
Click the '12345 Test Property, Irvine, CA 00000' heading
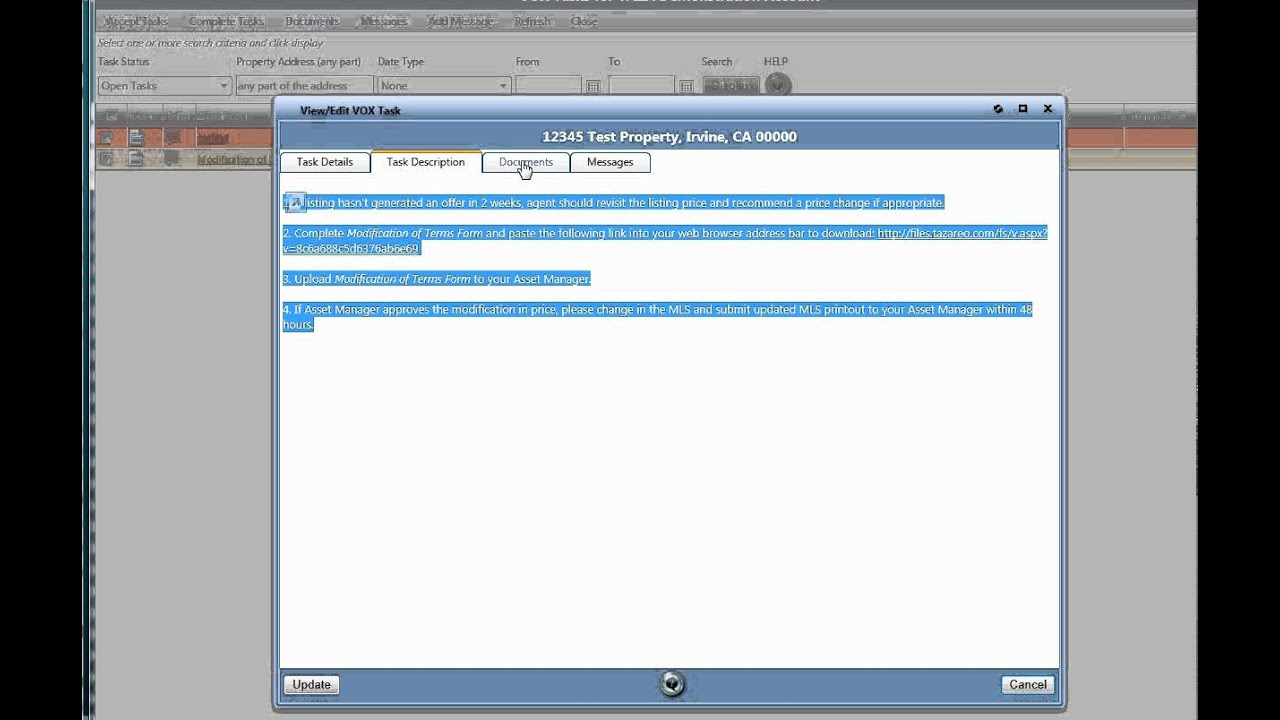(x=669, y=137)
